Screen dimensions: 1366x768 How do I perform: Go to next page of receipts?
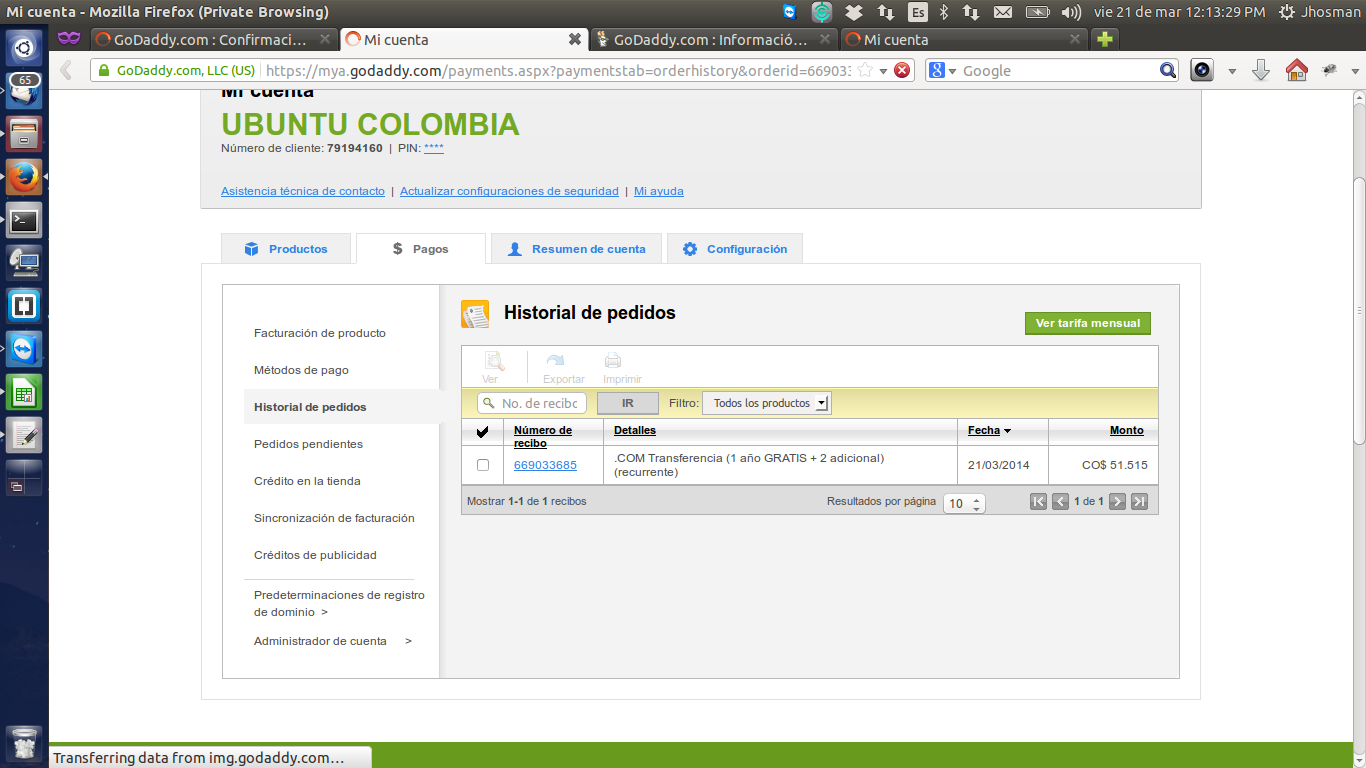[x=1118, y=502]
